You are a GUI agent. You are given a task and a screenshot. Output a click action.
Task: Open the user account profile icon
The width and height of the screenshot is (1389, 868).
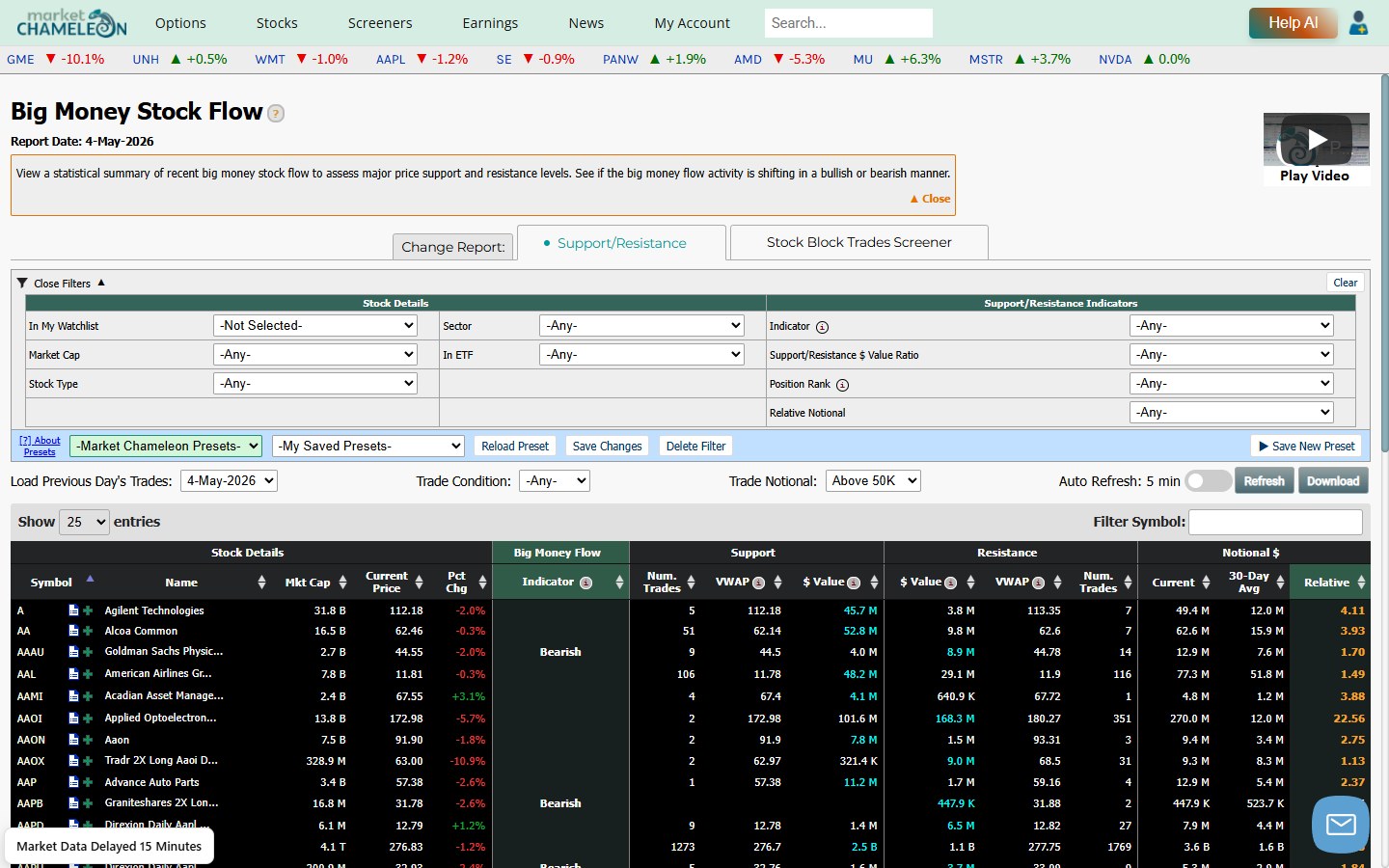point(1358,22)
